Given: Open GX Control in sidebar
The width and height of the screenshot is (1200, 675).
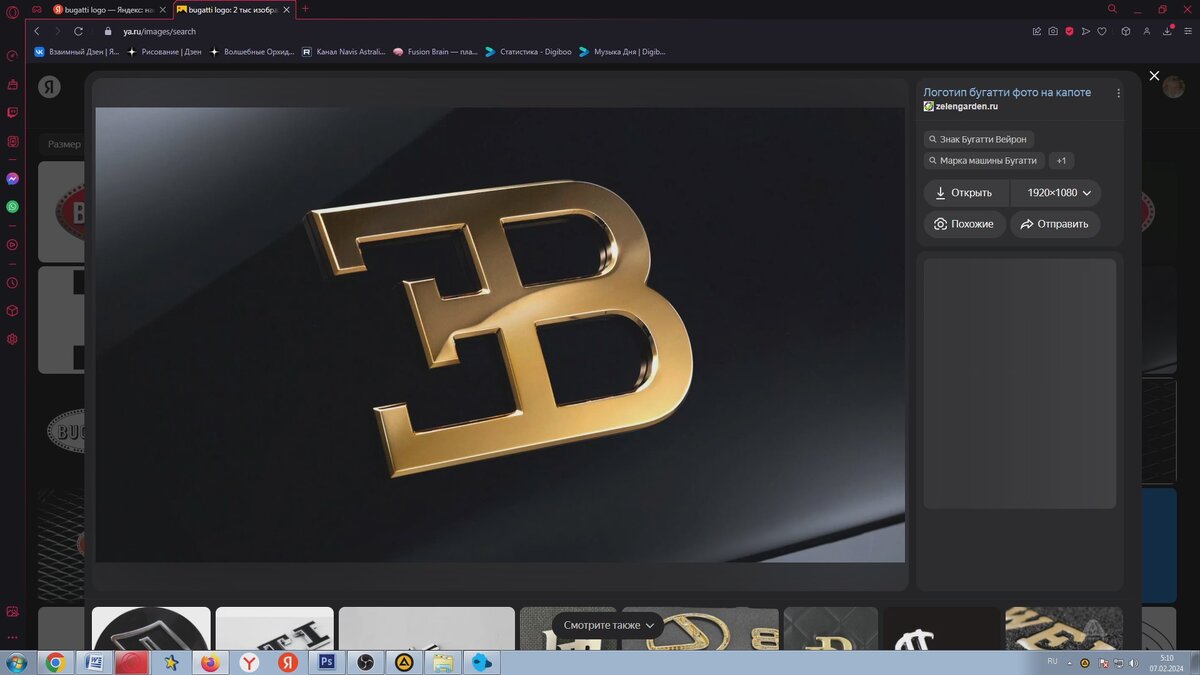Looking at the screenshot, I should pyautogui.click(x=12, y=56).
